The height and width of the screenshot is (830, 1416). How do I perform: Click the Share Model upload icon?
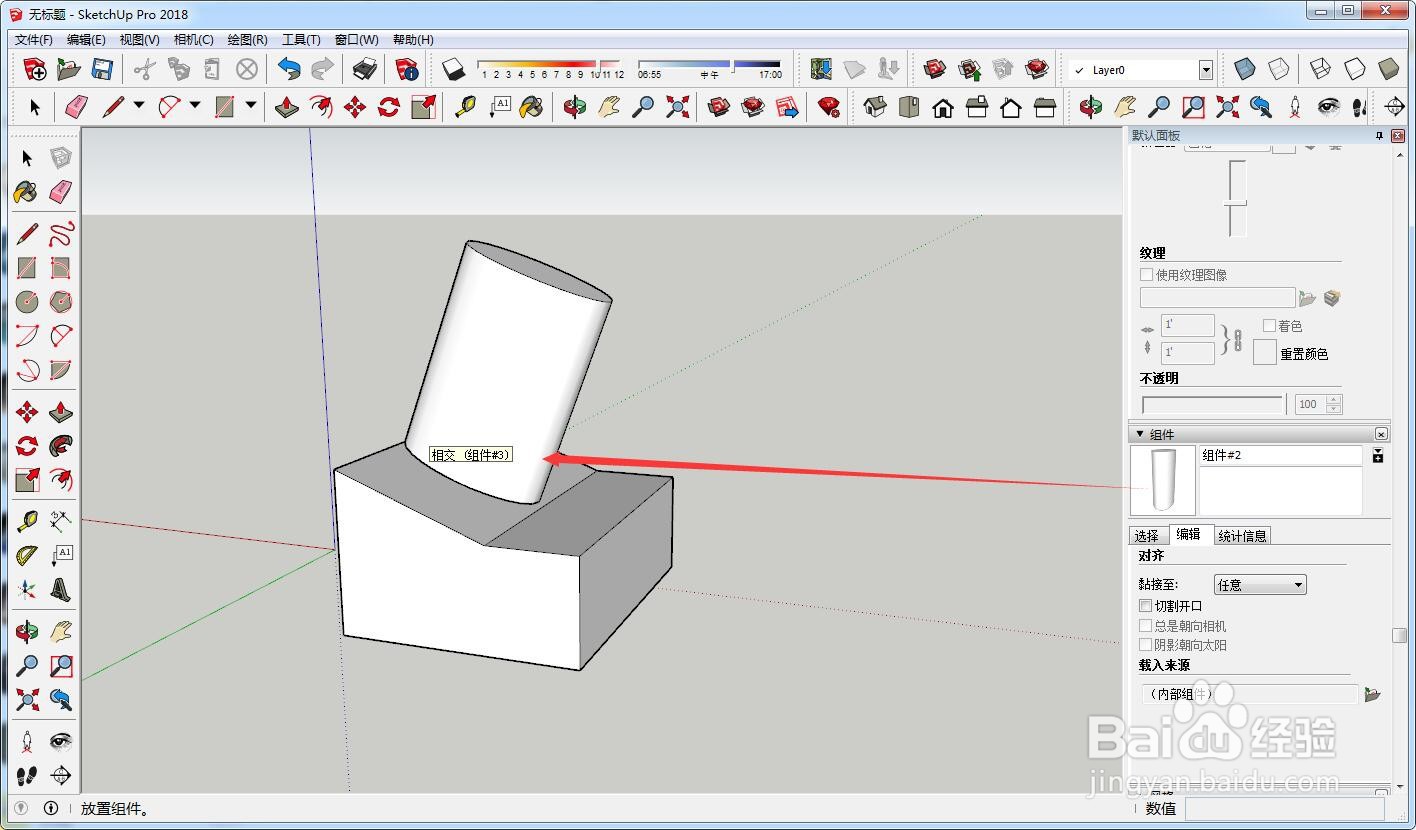click(969, 69)
